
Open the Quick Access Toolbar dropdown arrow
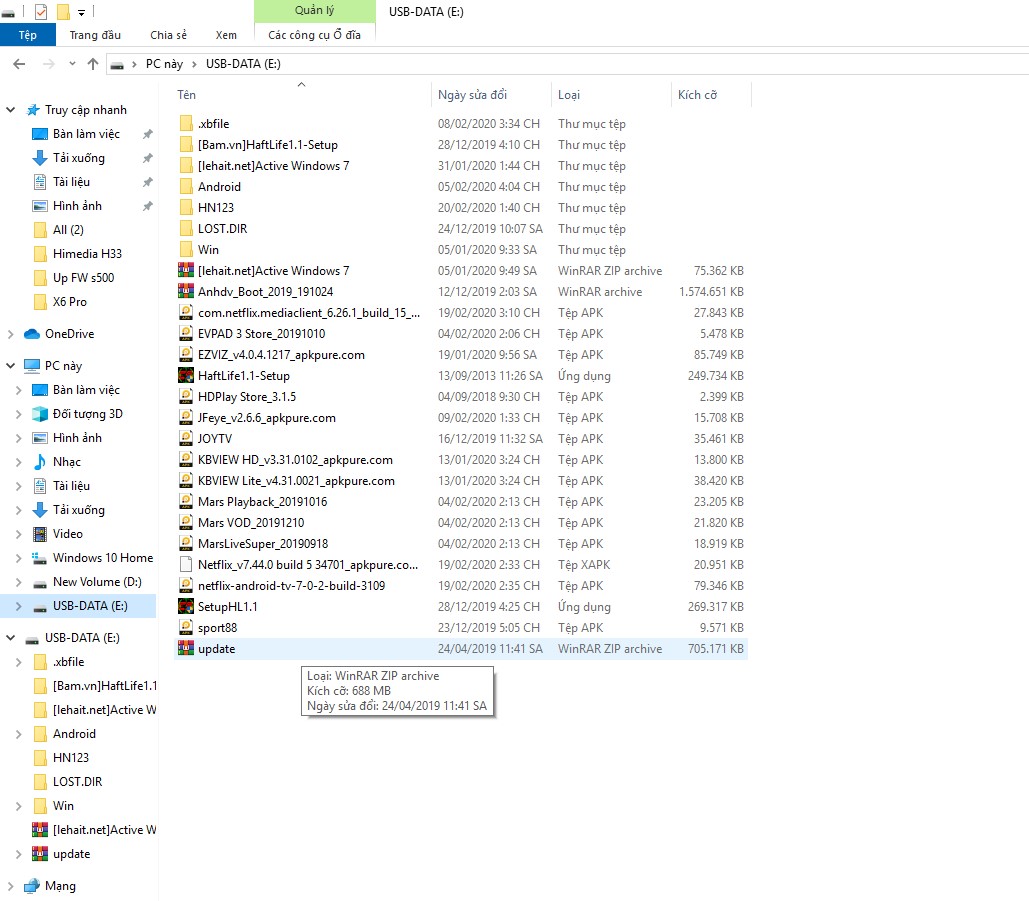click(x=81, y=12)
